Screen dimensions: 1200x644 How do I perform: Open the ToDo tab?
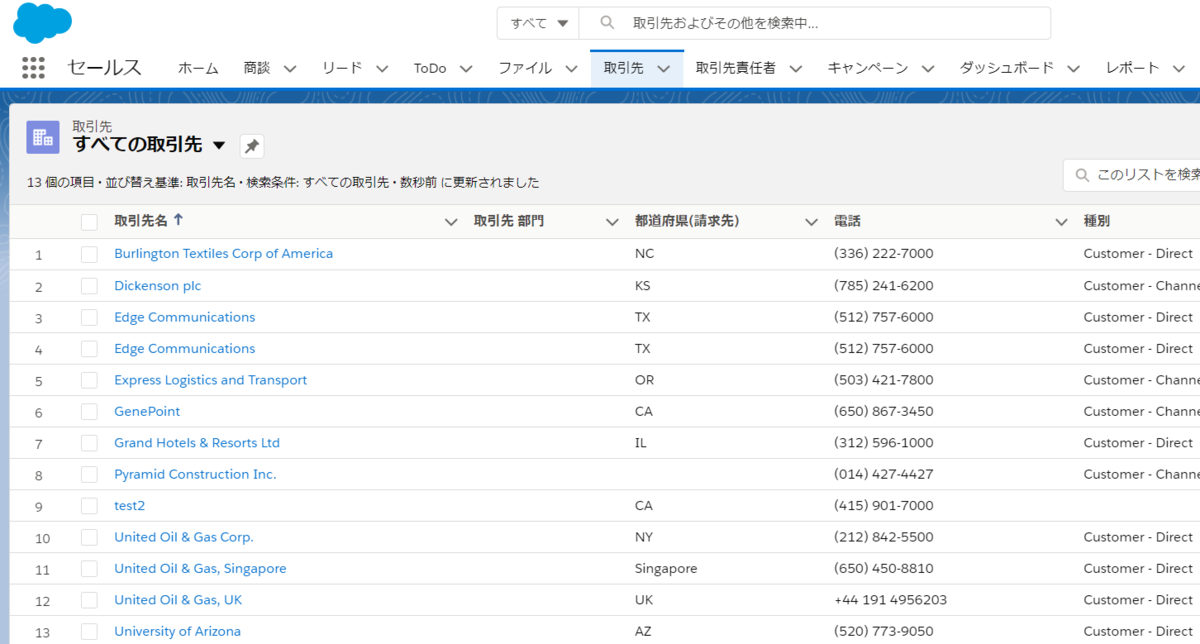(x=430, y=68)
